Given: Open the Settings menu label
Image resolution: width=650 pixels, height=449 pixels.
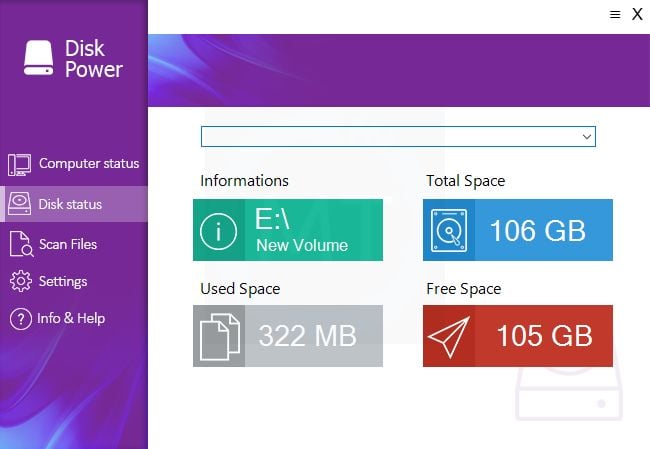Looking at the screenshot, I should (x=63, y=282).
